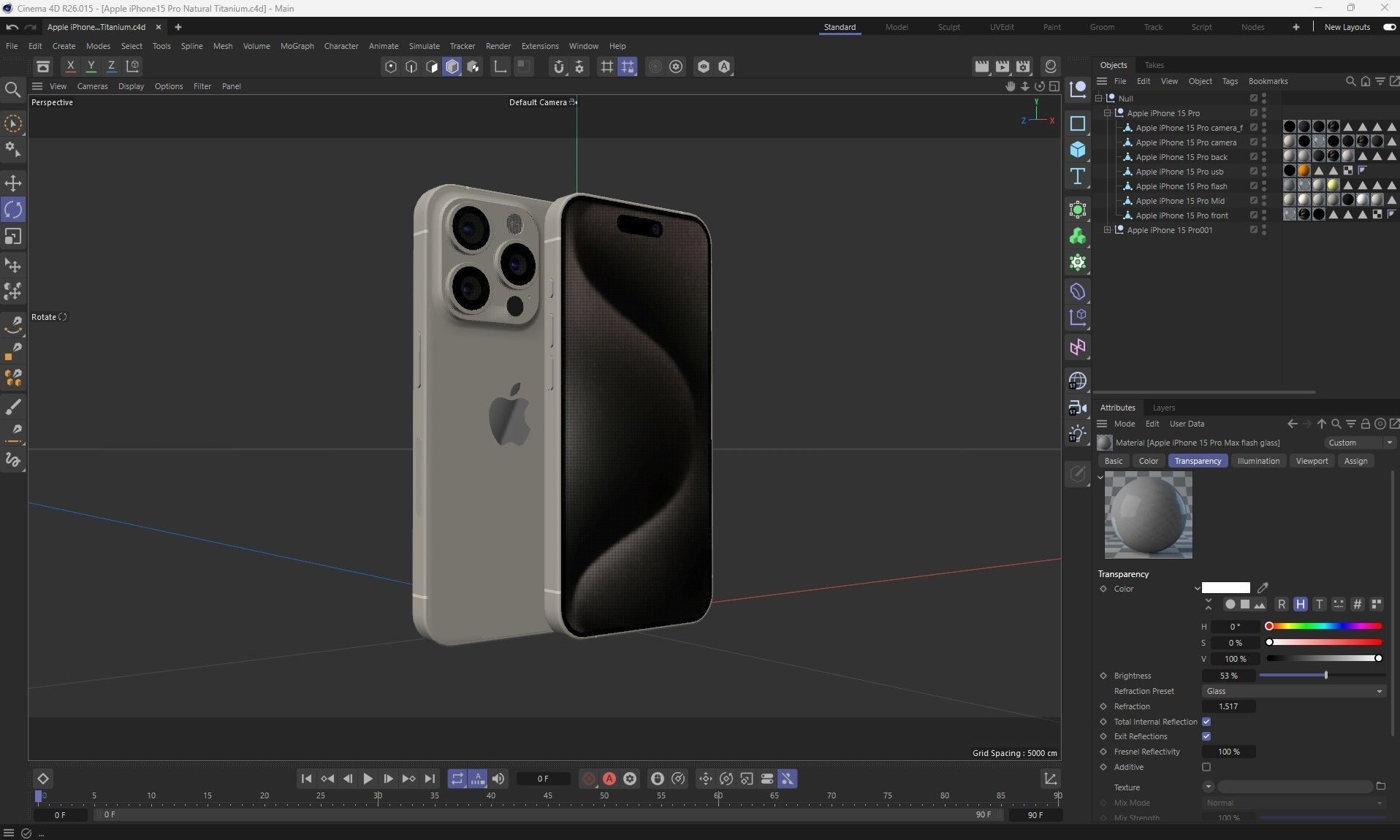This screenshot has height=840, width=1400.
Task: Enable the Additive checkbox
Action: click(x=1206, y=767)
